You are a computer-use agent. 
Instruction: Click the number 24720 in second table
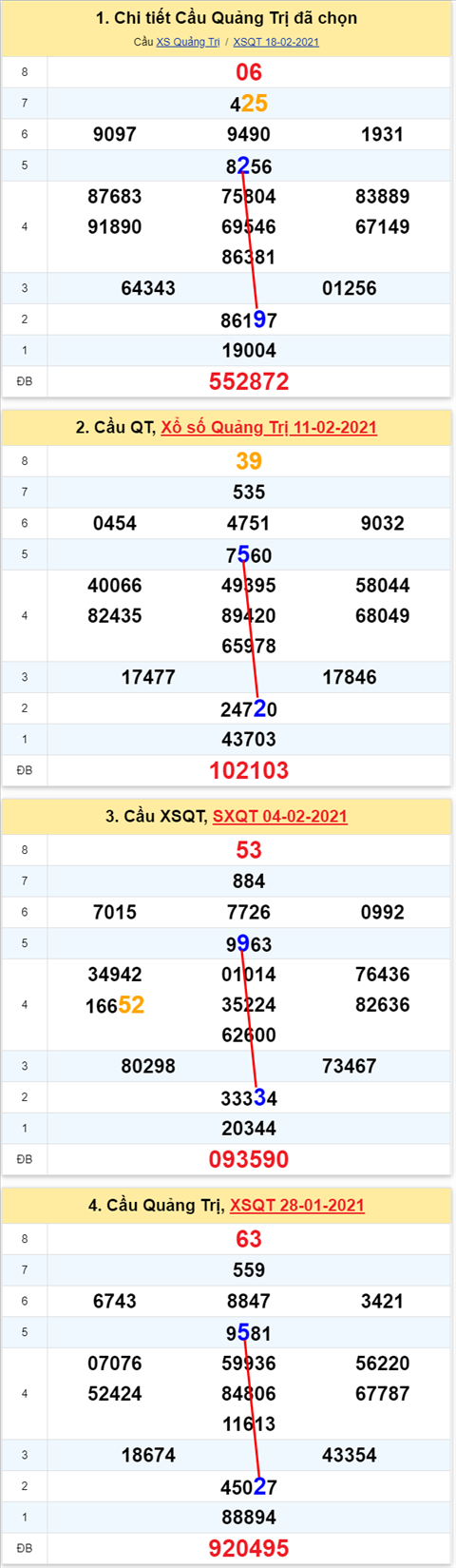point(249,708)
